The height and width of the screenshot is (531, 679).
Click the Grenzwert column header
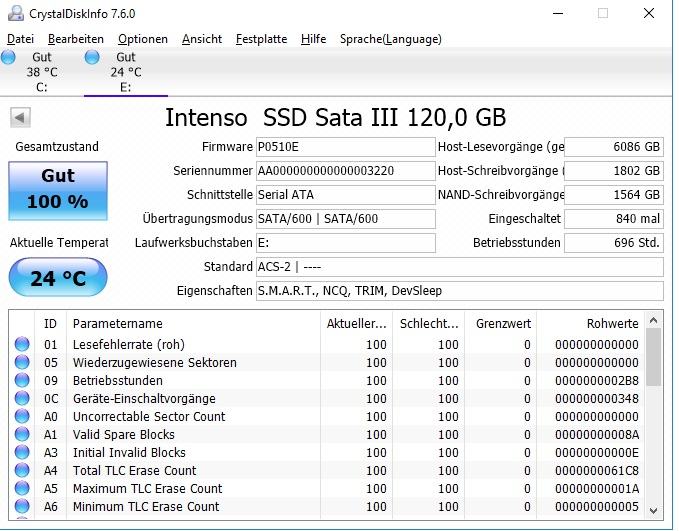tap(501, 324)
